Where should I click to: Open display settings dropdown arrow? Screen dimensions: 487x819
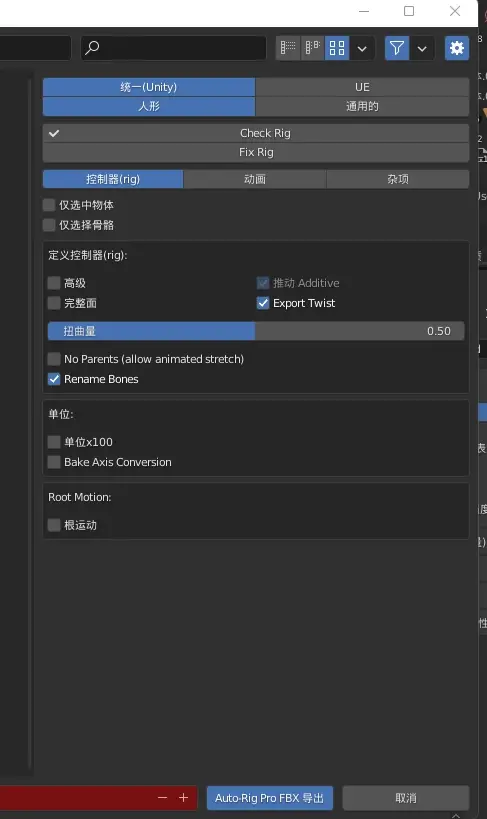pyautogui.click(x=362, y=48)
